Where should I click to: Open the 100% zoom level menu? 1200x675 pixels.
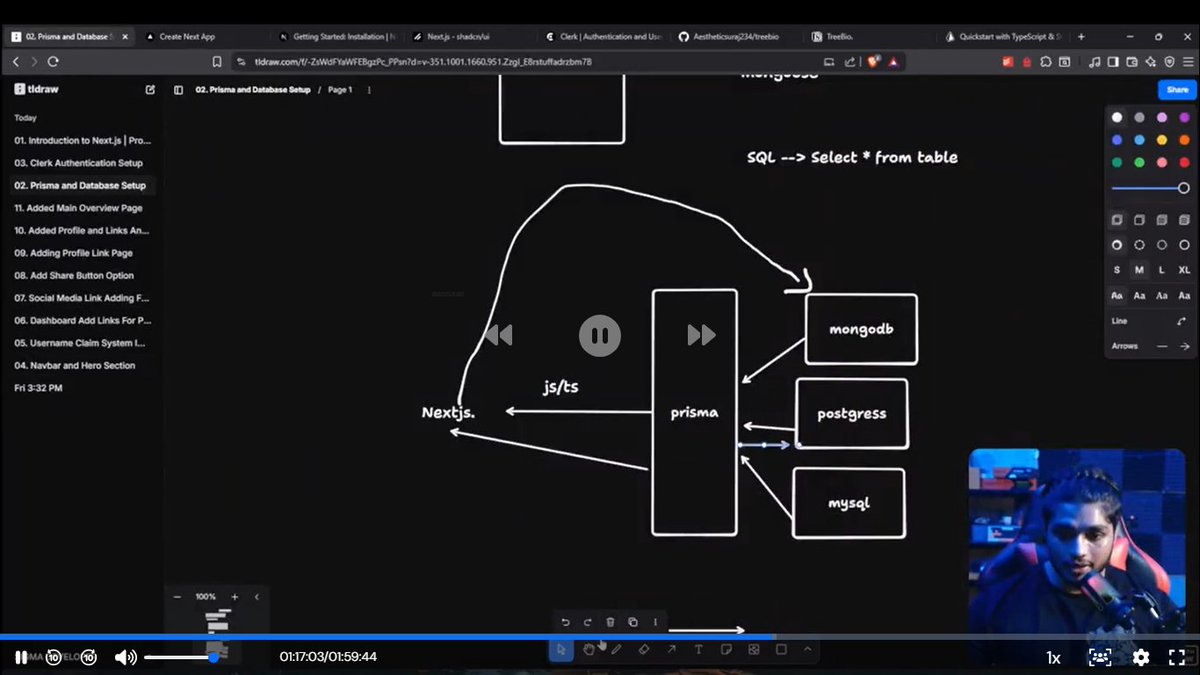point(206,597)
